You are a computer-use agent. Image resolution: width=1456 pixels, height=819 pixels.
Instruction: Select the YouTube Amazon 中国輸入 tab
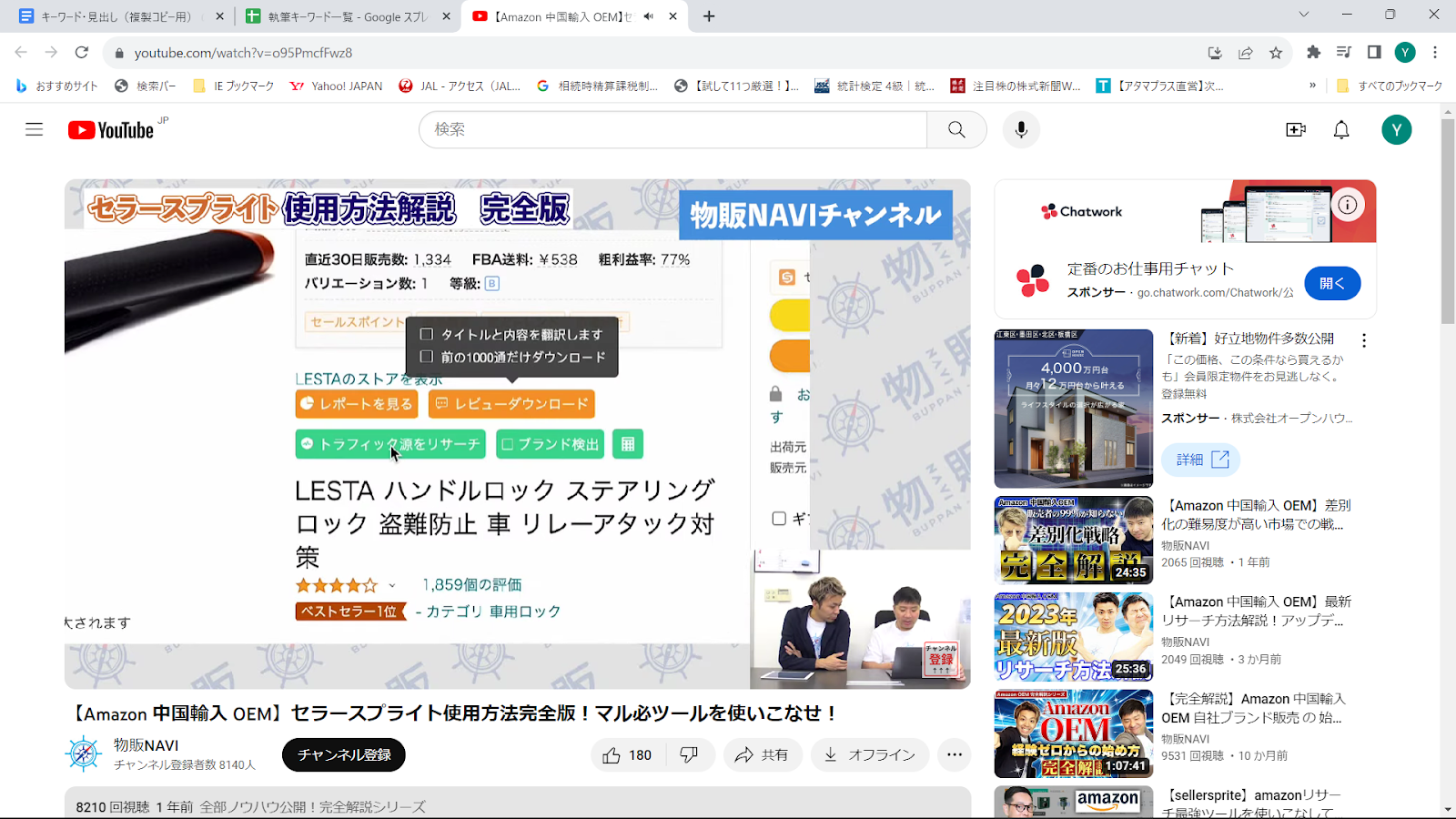(560, 16)
